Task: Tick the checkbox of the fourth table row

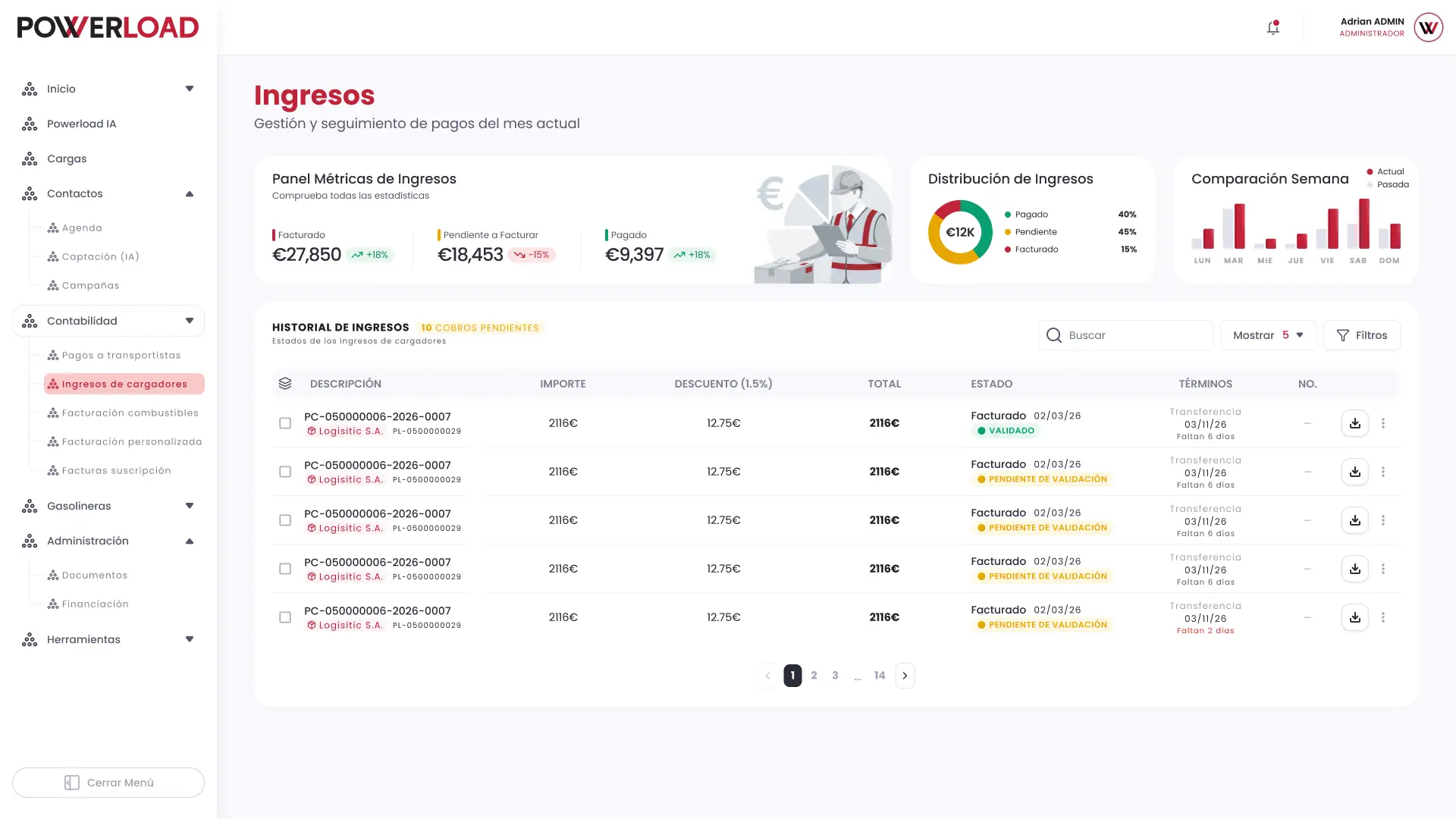Action: [x=285, y=569]
